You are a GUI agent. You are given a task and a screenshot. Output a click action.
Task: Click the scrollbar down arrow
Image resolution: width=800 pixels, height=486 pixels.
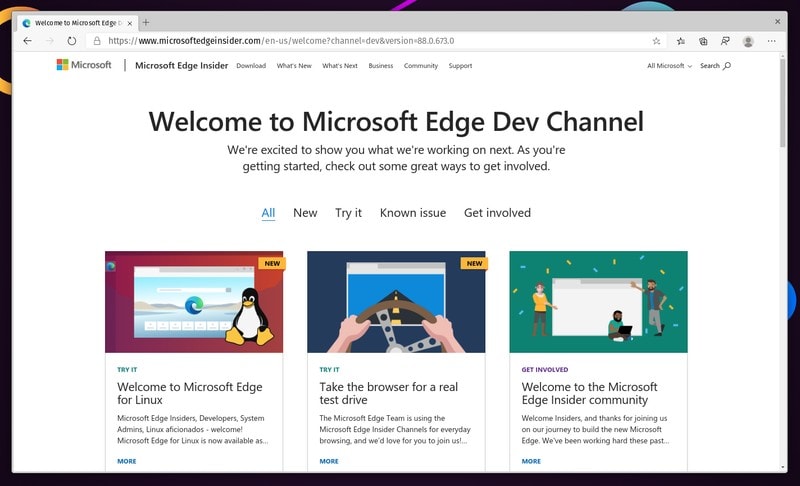(783, 467)
